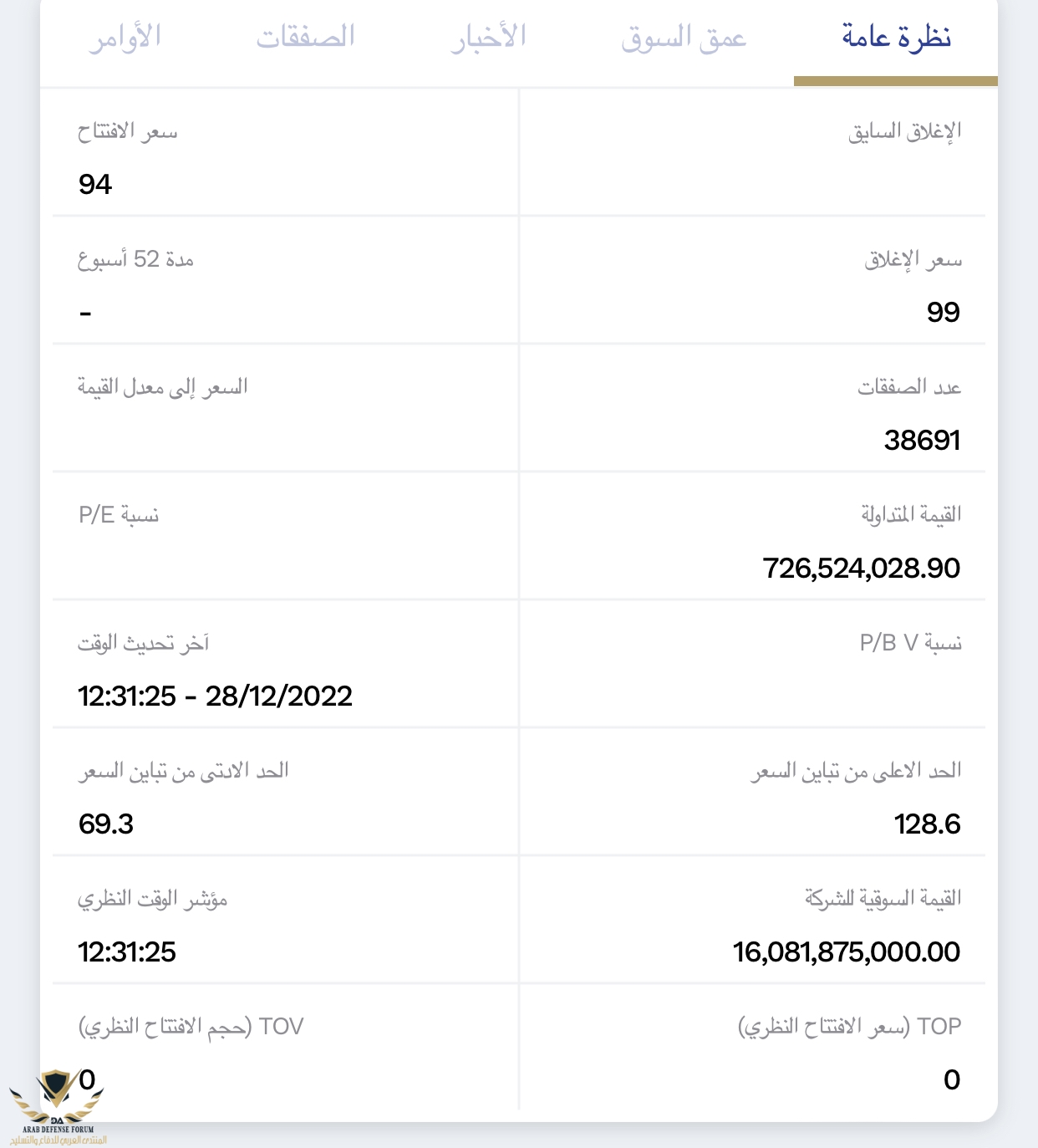Select the upper price limit 128.6
This screenshot has height=1148, width=1038.
(x=928, y=824)
